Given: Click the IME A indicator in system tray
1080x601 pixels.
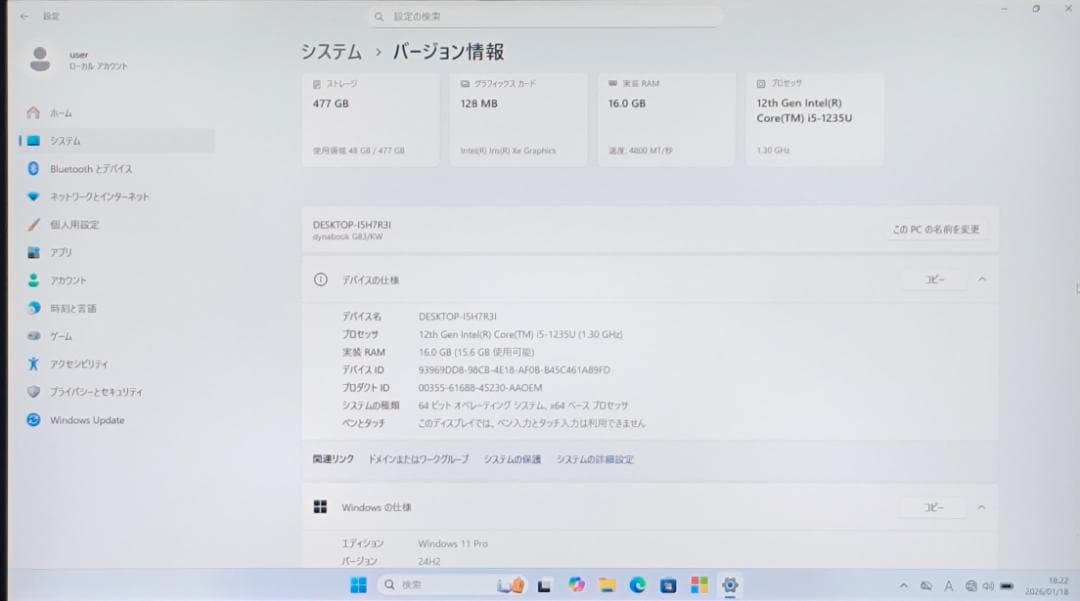Looking at the screenshot, I should [949, 585].
